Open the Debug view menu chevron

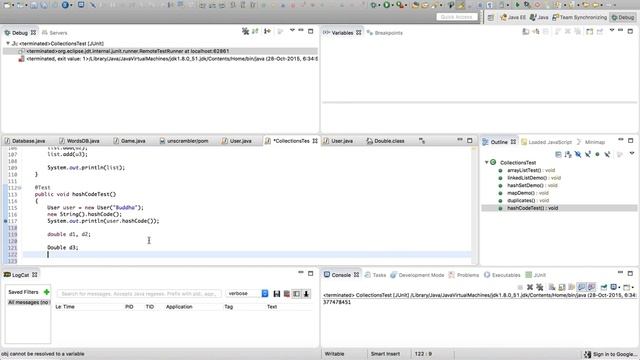(292, 31)
